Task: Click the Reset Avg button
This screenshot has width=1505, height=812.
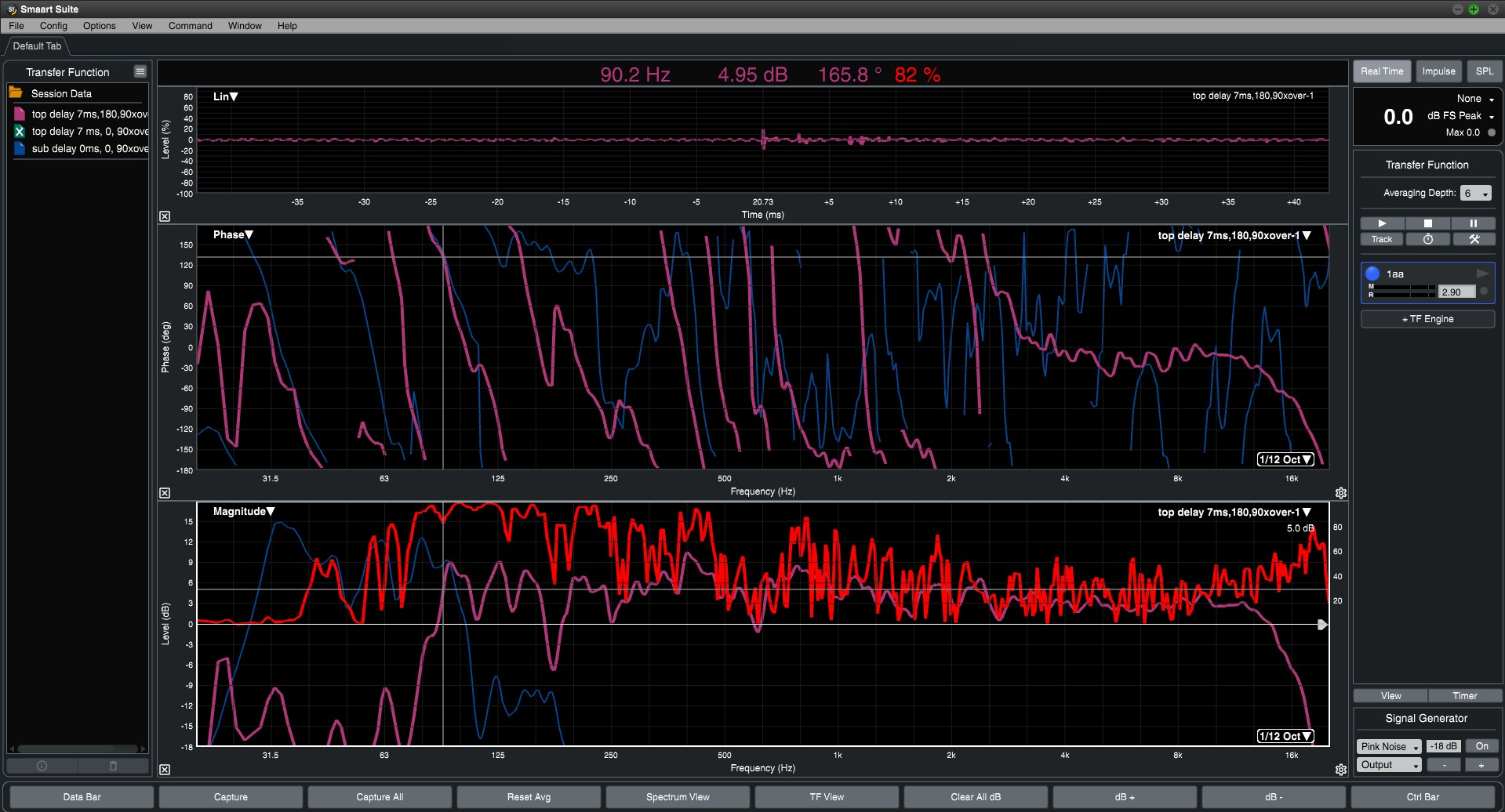Action: (x=529, y=797)
